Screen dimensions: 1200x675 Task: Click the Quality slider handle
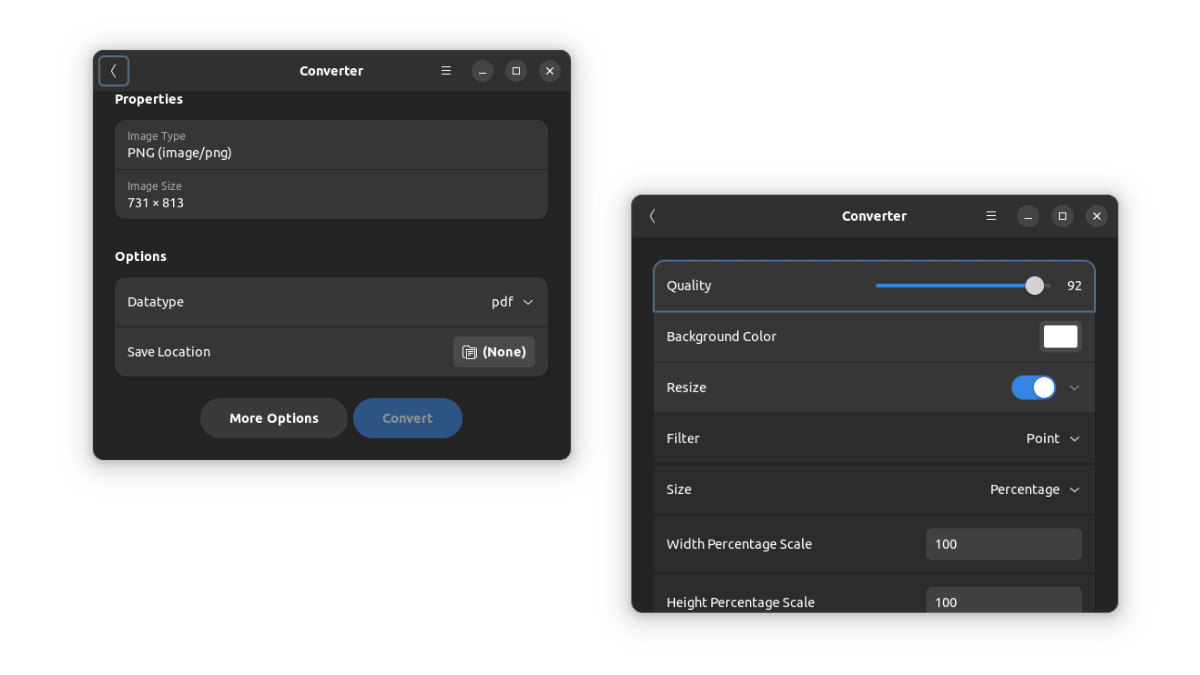pyautogui.click(x=1035, y=286)
